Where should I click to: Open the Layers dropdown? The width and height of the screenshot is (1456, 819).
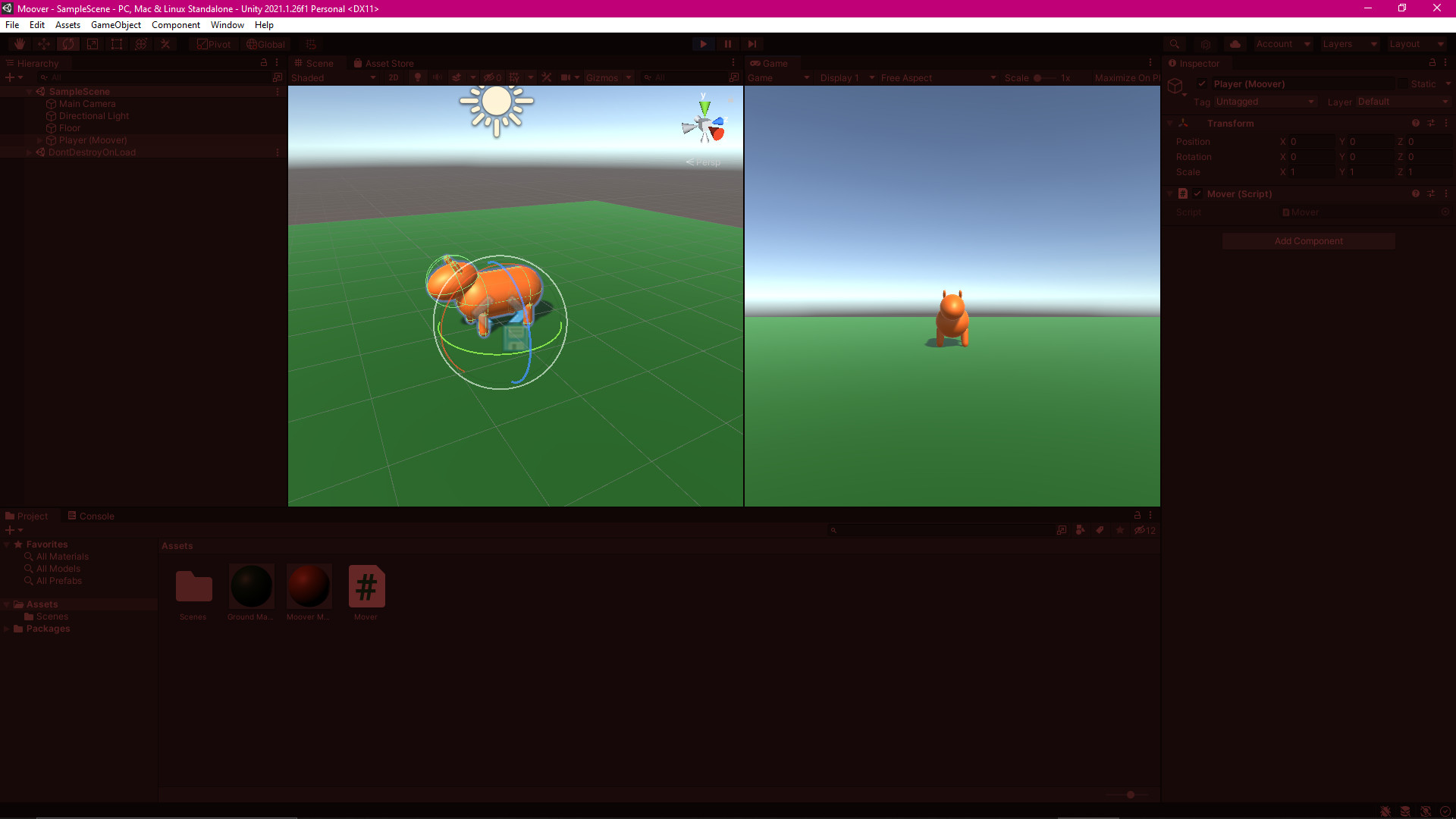point(1349,44)
